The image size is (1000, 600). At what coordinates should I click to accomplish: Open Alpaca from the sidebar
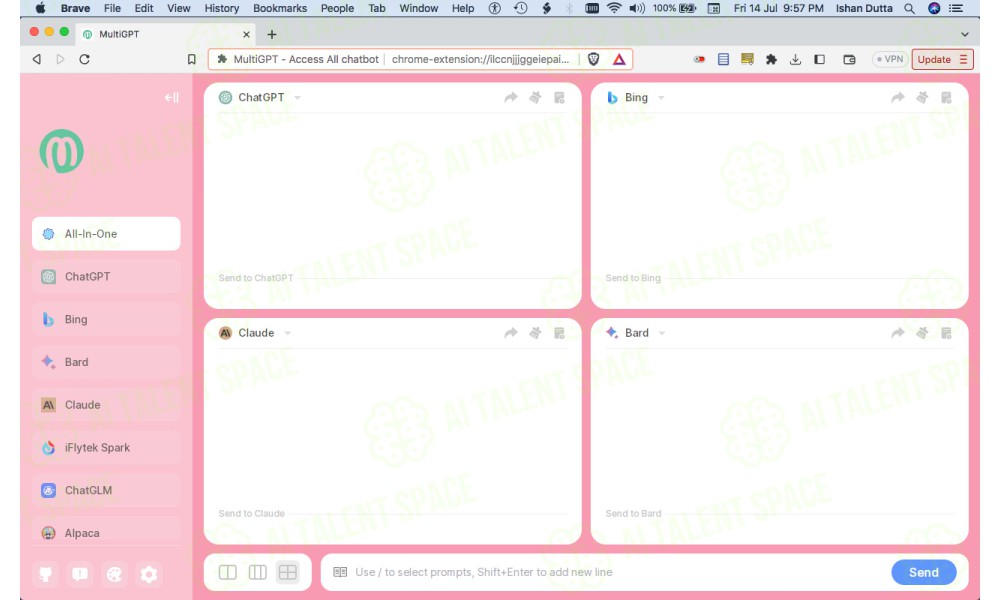106,532
